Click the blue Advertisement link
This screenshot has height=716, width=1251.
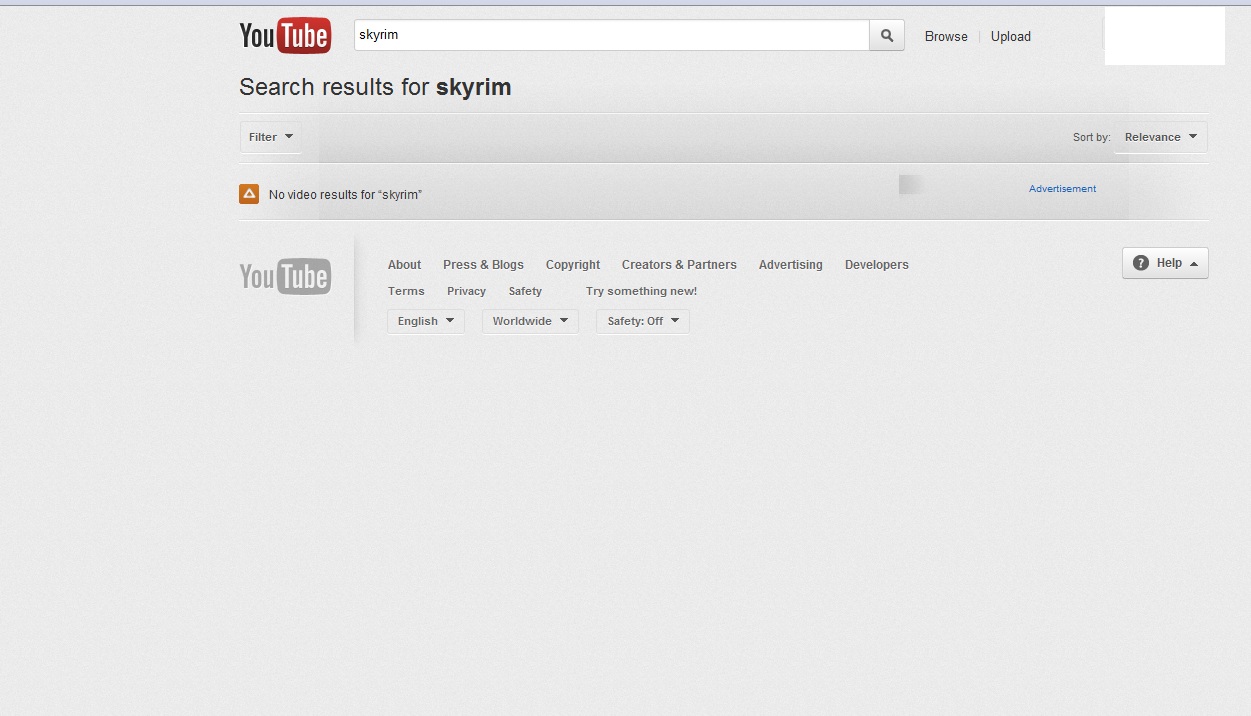[1062, 189]
